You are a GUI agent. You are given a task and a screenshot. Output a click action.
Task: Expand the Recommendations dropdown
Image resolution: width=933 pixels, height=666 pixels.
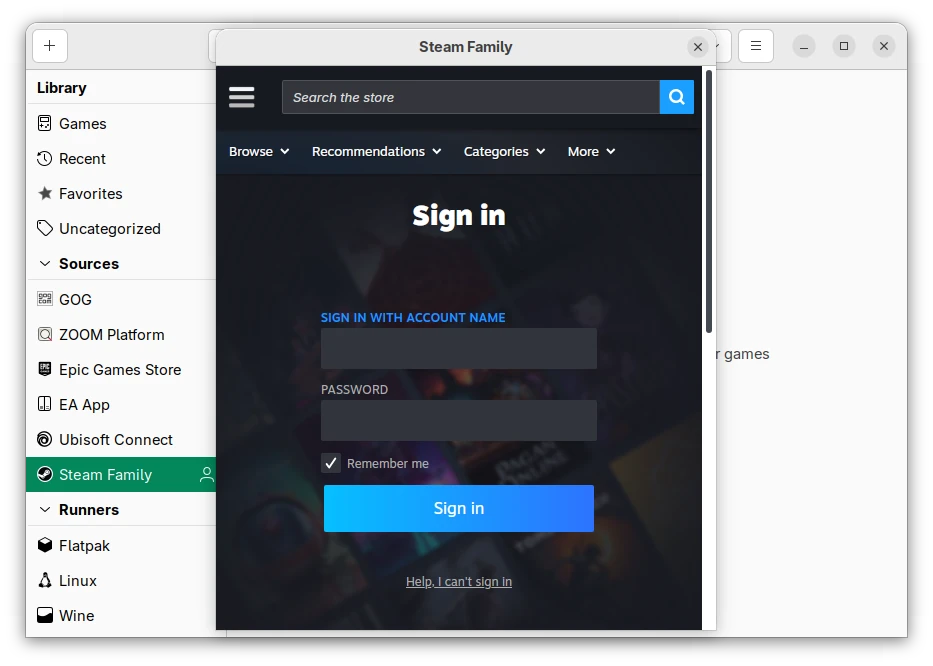(376, 151)
